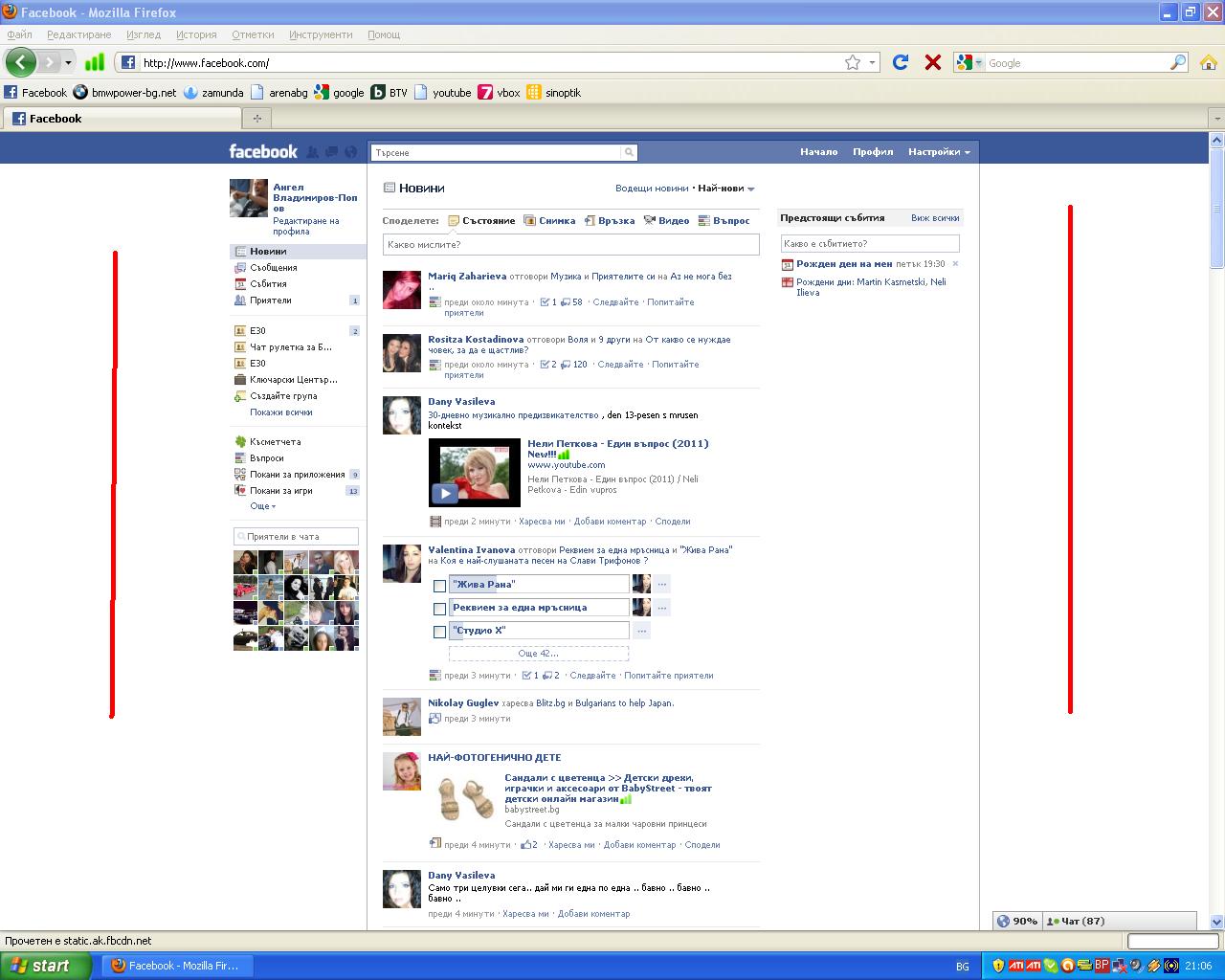This screenshot has height=980, width=1225.
Task: Open a new tab with the plus button
Action: coord(256,119)
